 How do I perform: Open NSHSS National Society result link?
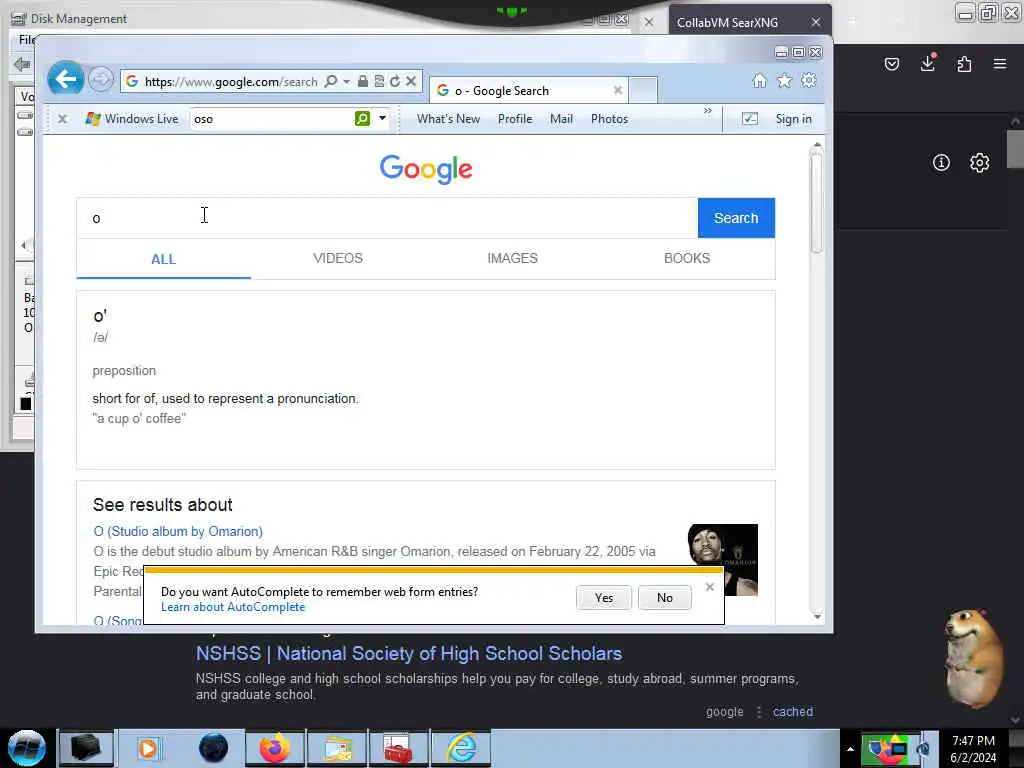(409, 654)
